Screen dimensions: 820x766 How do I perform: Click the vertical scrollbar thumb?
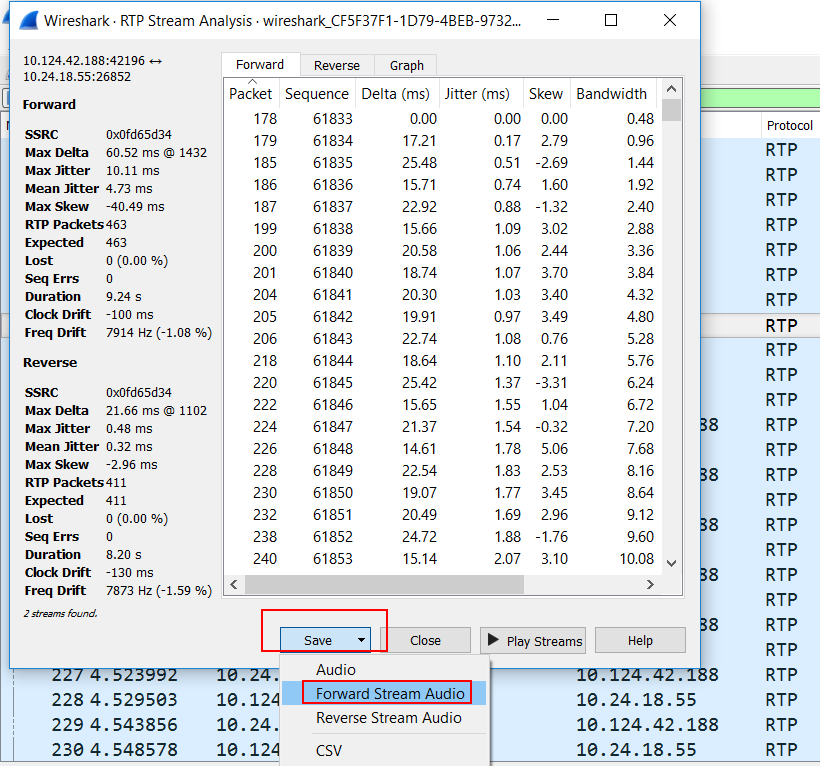(x=671, y=110)
